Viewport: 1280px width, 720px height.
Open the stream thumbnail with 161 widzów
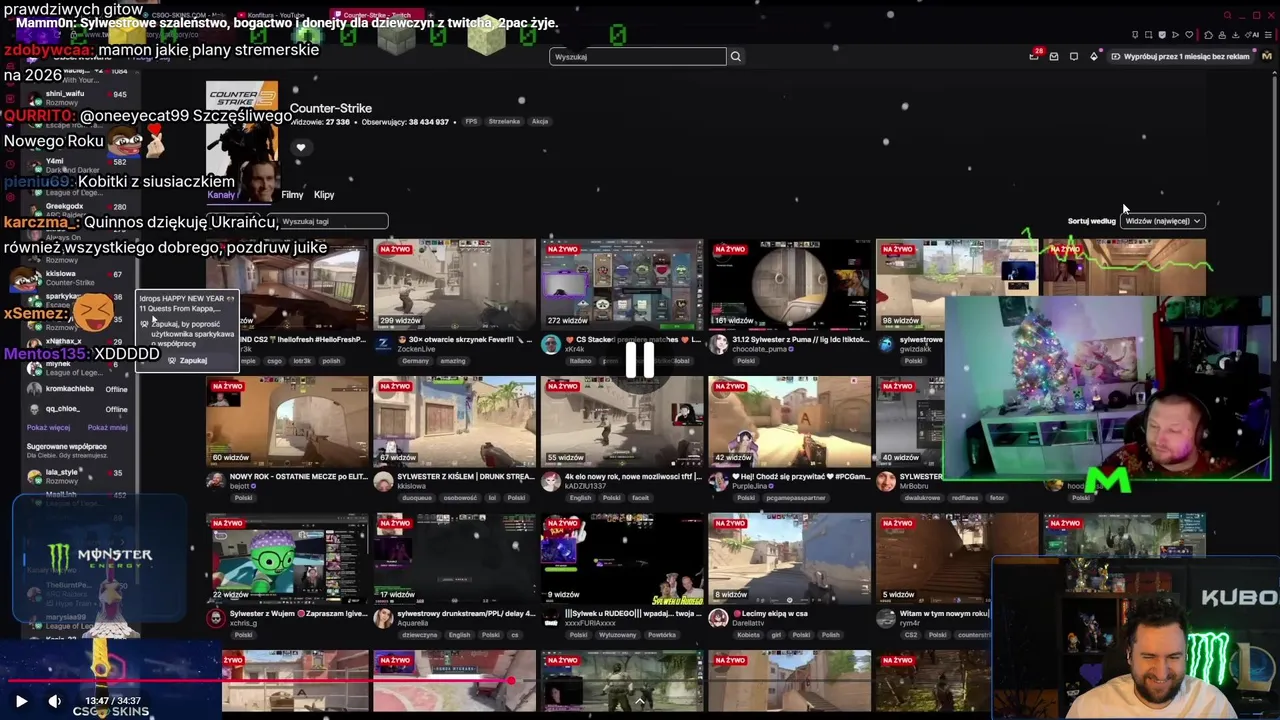point(789,284)
